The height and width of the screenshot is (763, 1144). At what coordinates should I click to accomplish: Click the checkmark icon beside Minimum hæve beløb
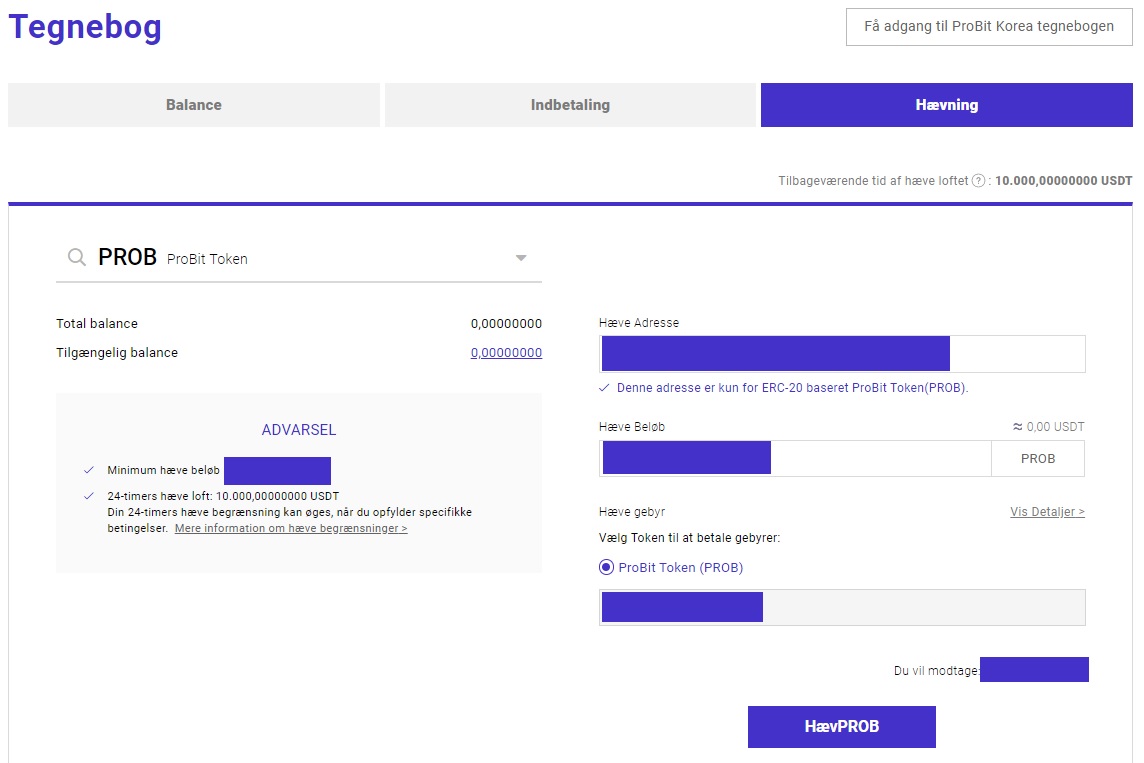point(89,470)
